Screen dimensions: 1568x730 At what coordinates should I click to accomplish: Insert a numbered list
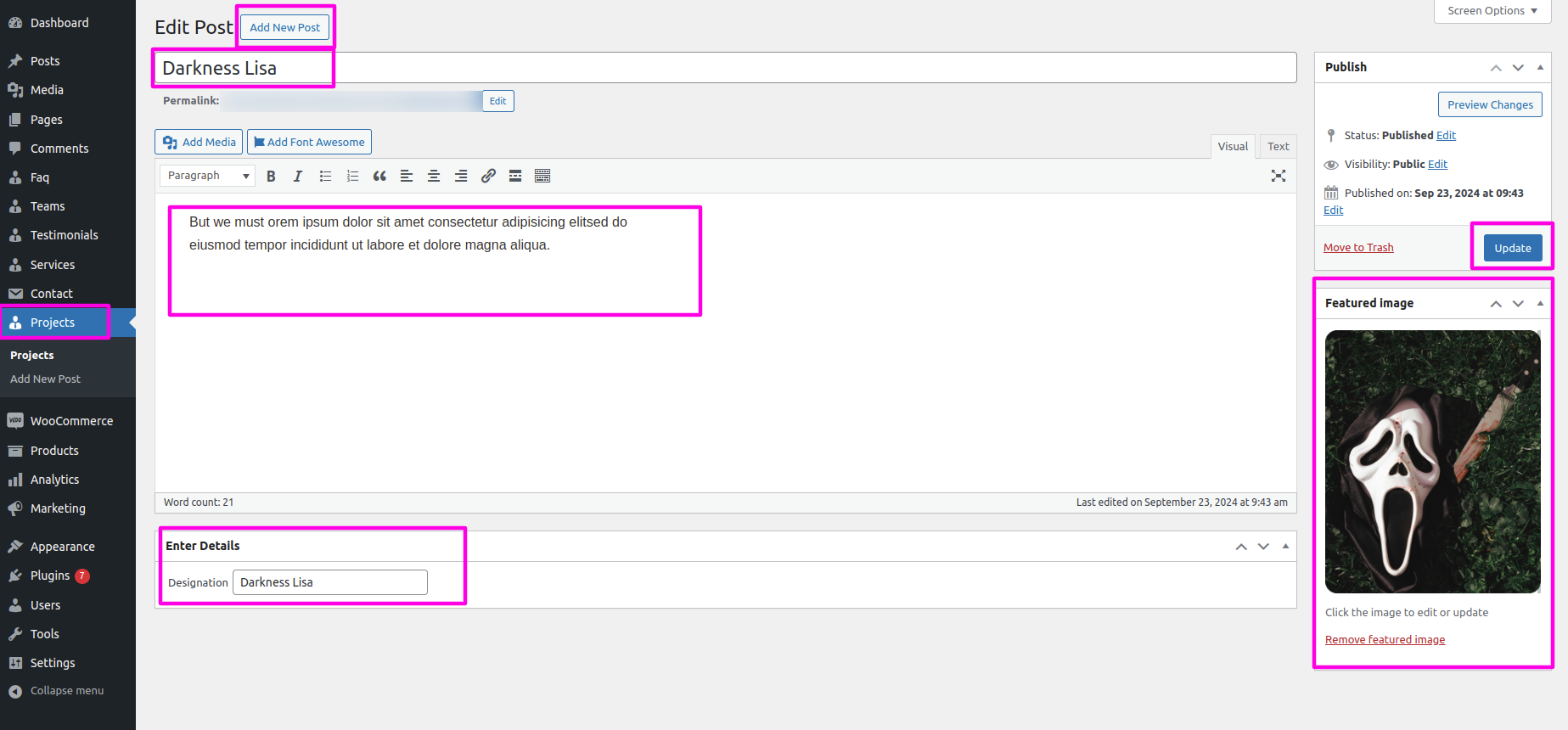click(352, 176)
